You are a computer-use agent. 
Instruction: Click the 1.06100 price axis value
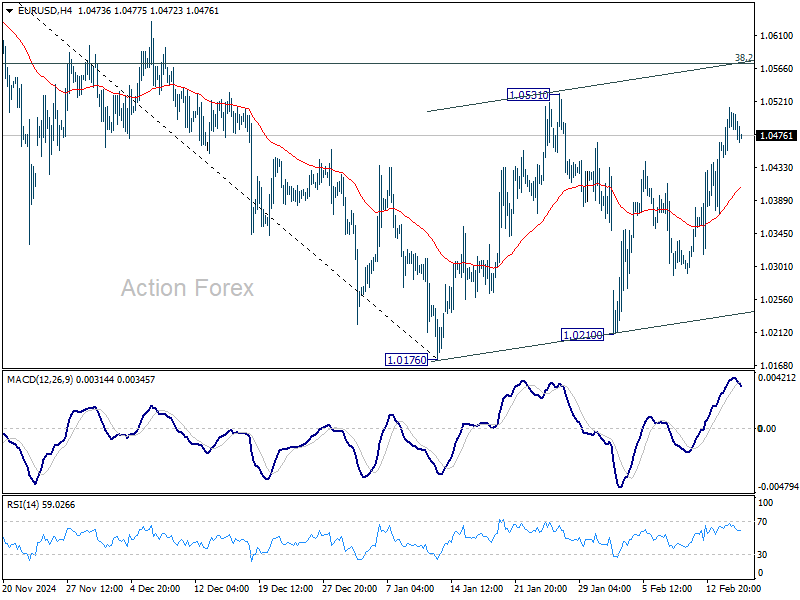777,36
